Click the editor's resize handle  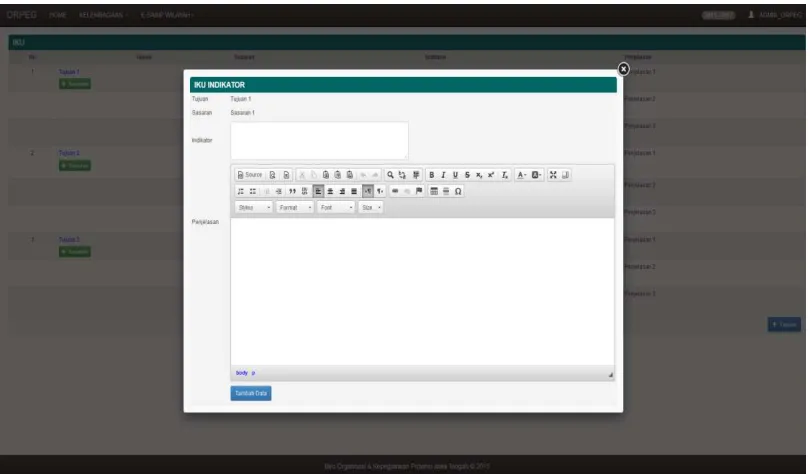tap(611, 375)
